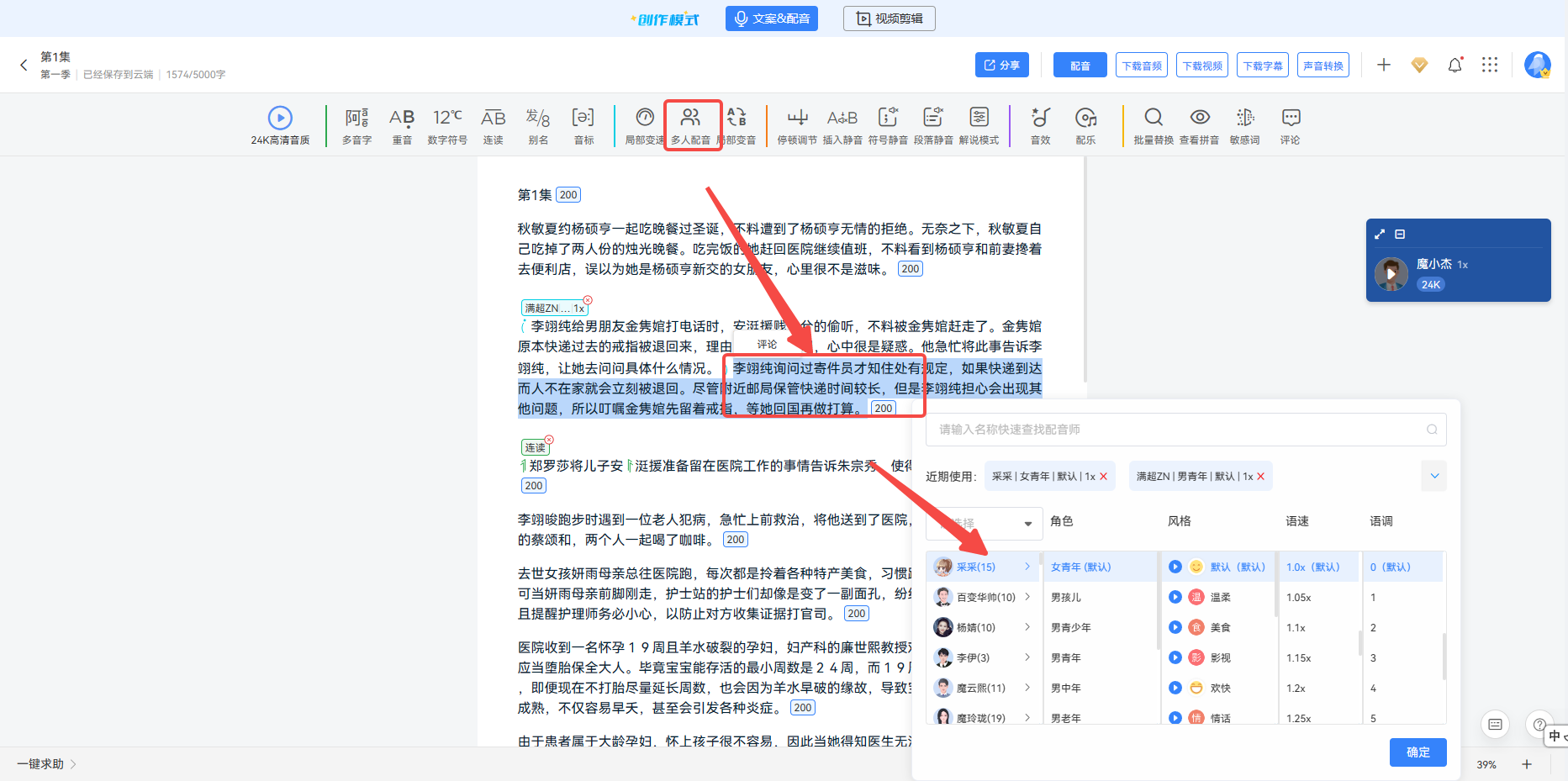Confirm with the 确定 button
The image size is (1568, 781).
tap(1418, 752)
